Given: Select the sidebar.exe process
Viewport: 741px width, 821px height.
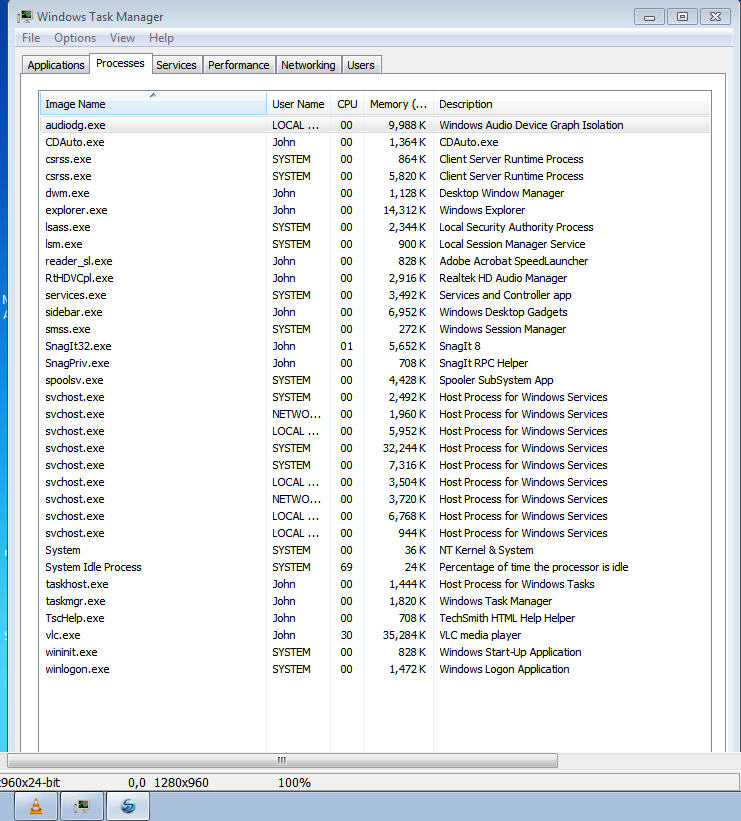Looking at the screenshot, I should click(x=375, y=312).
